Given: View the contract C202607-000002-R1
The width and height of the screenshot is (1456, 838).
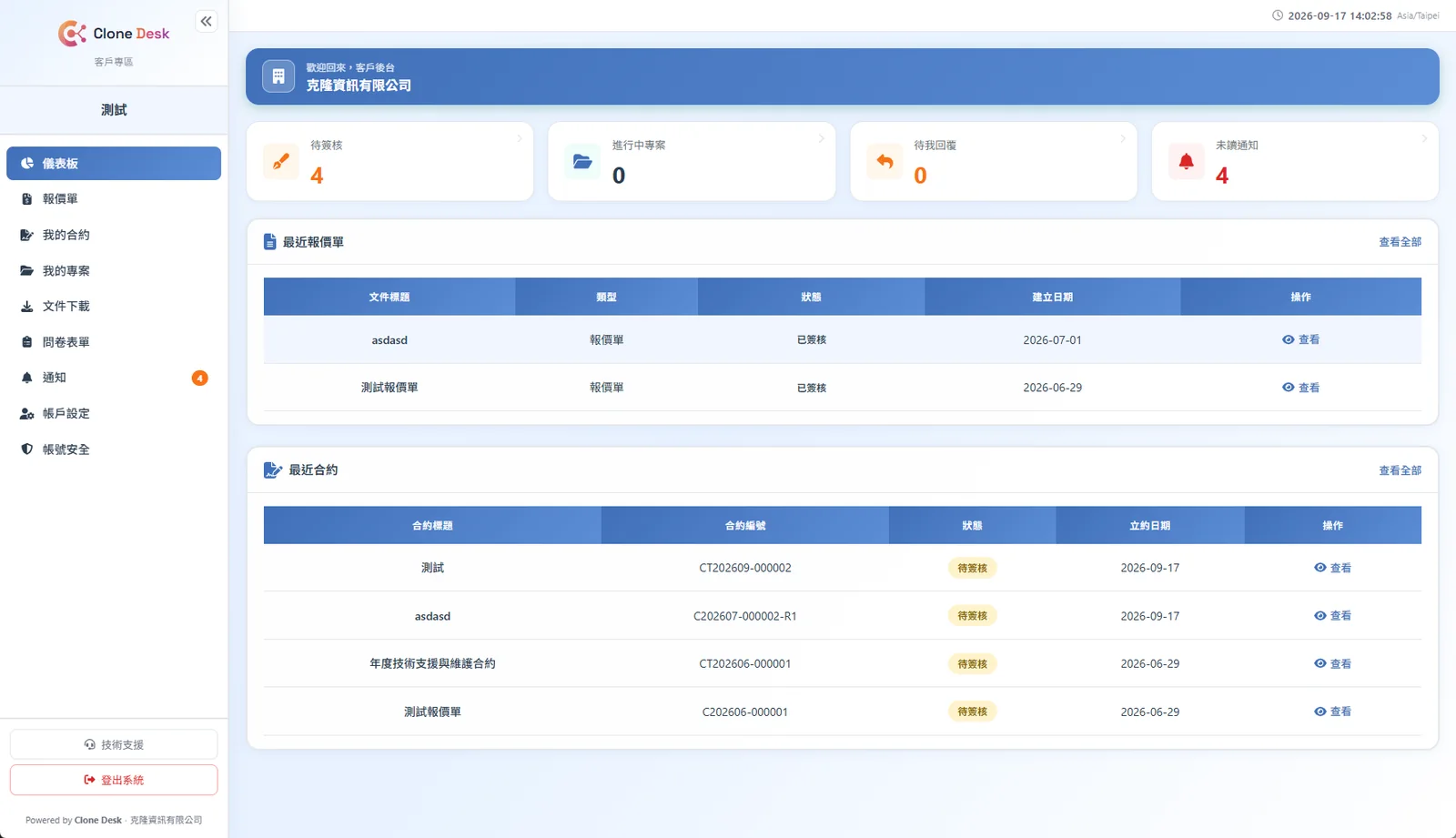Looking at the screenshot, I should pyautogui.click(x=1332, y=616).
